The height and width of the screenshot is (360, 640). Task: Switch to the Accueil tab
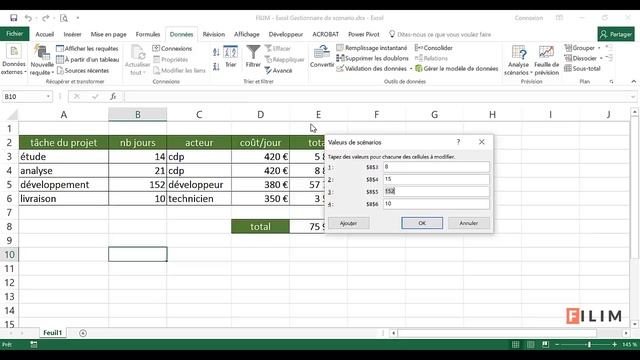tap(44, 34)
